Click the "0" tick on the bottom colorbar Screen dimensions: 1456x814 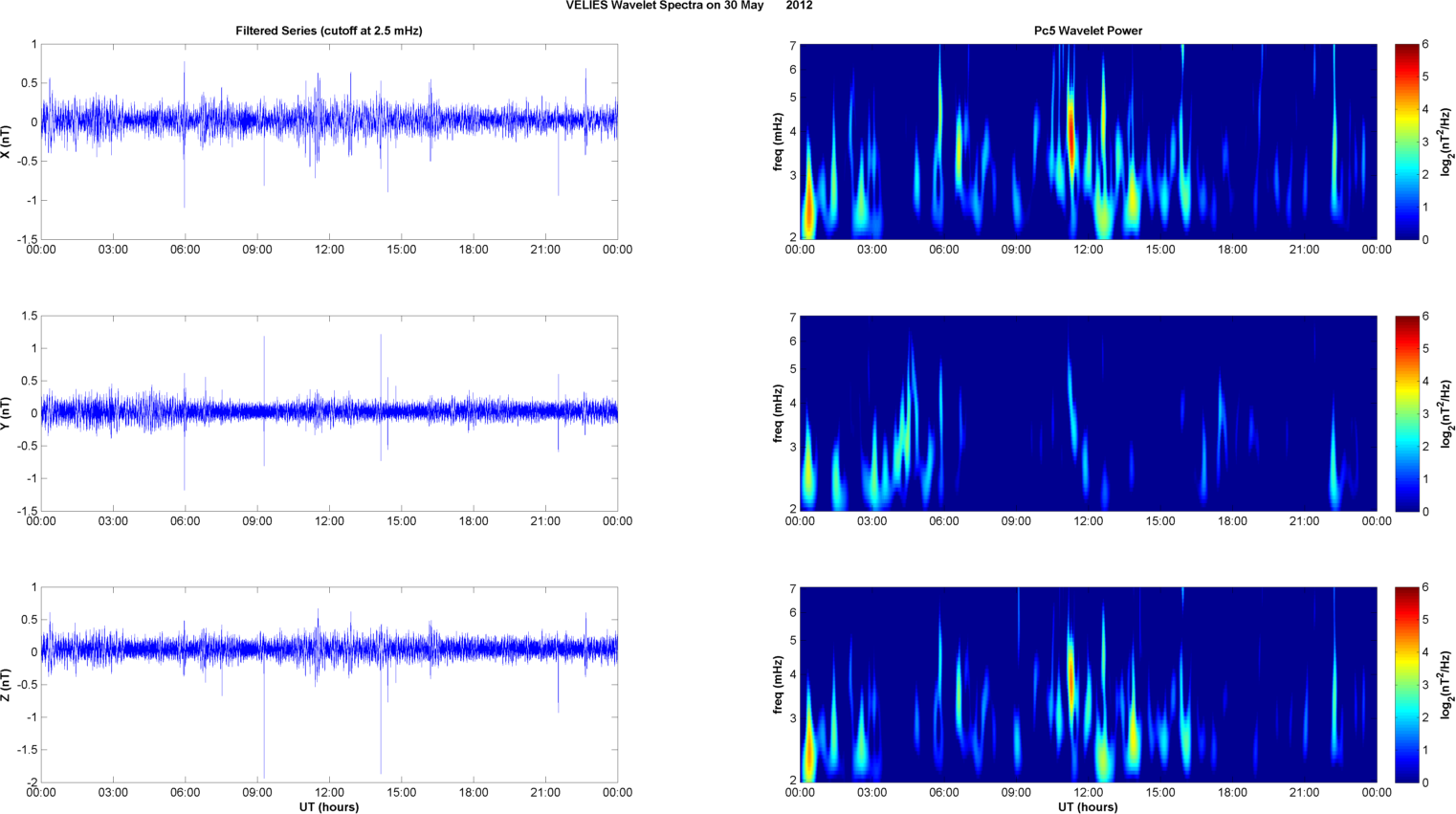[1425, 782]
